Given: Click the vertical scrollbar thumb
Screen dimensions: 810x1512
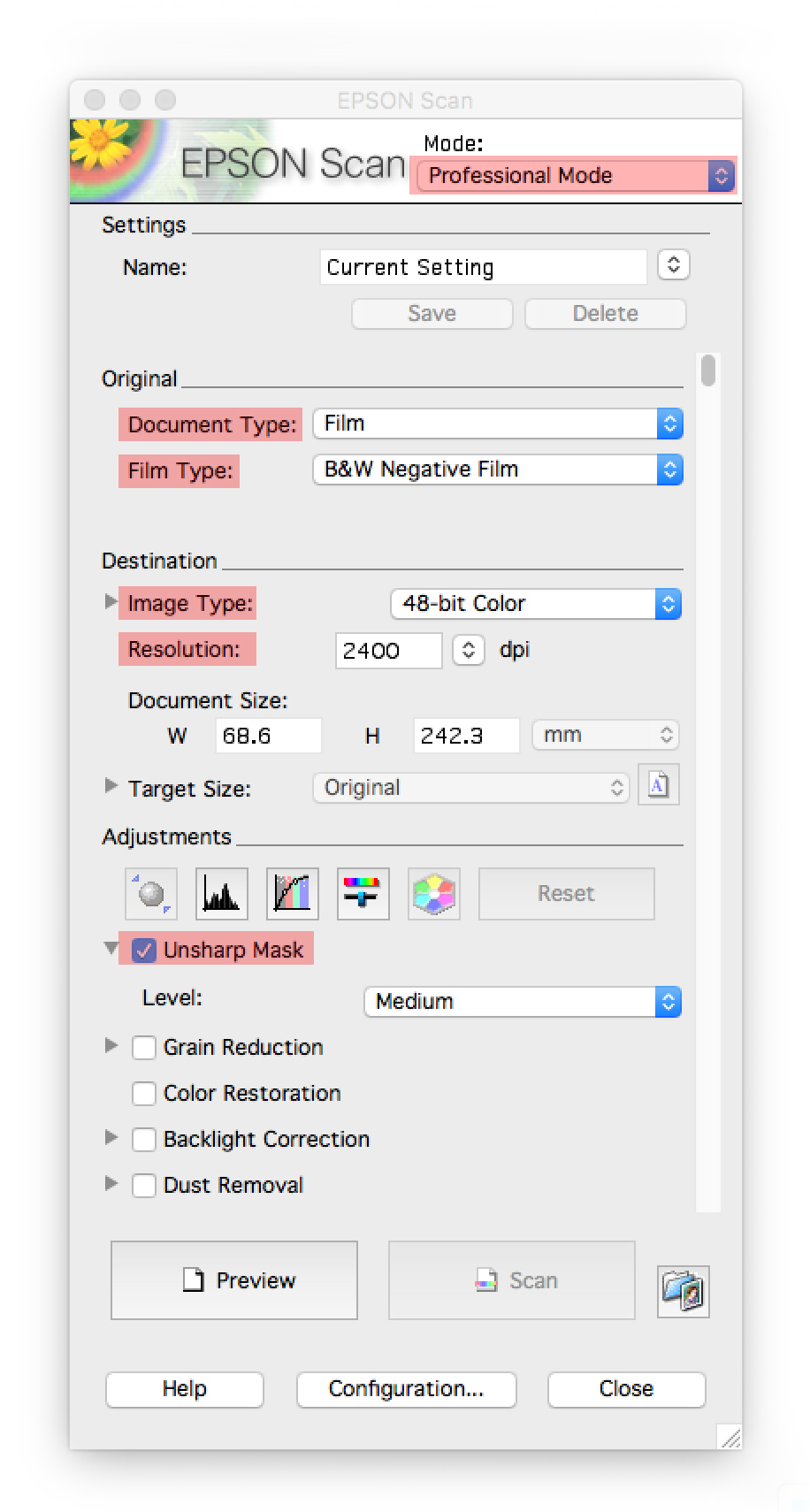Looking at the screenshot, I should tap(708, 370).
